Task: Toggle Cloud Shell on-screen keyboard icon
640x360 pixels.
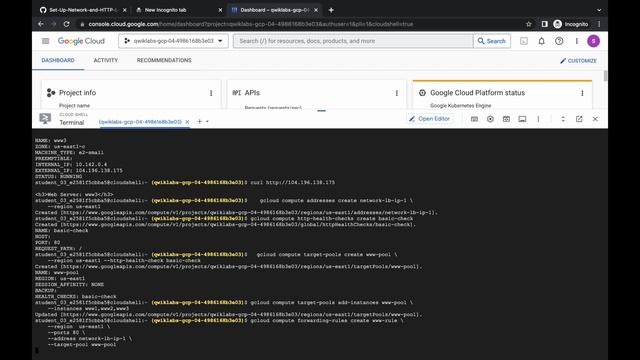Action: click(474, 119)
